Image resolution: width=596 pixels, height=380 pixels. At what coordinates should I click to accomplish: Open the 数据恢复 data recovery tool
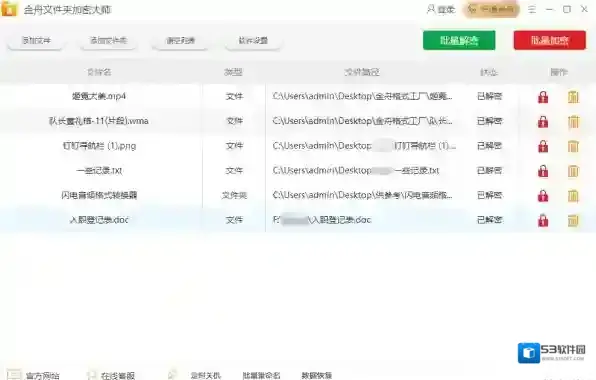pyautogui.click(x=317, y=375)
